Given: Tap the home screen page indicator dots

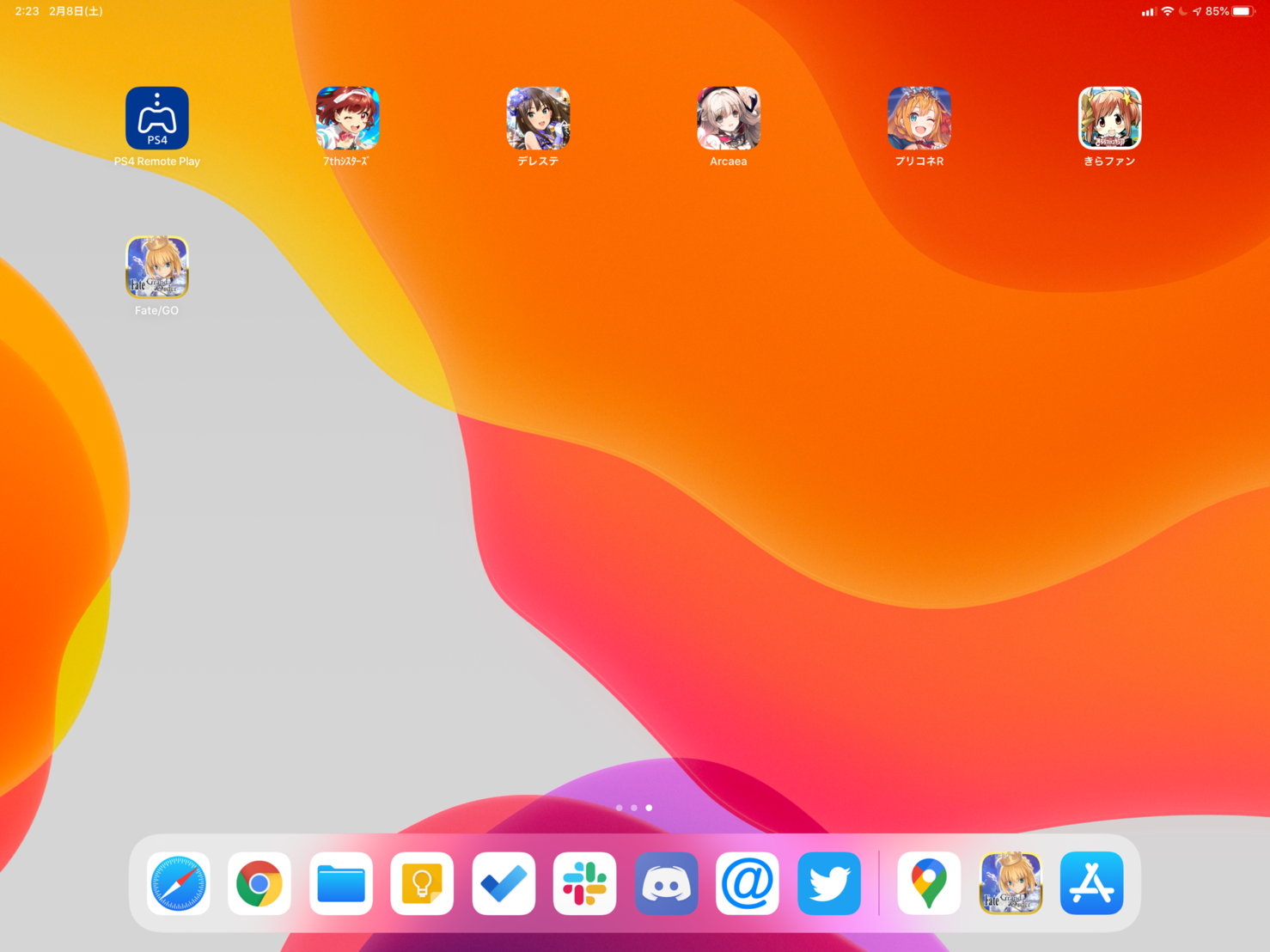Looking at the screenshot, I should pos(634,808).
